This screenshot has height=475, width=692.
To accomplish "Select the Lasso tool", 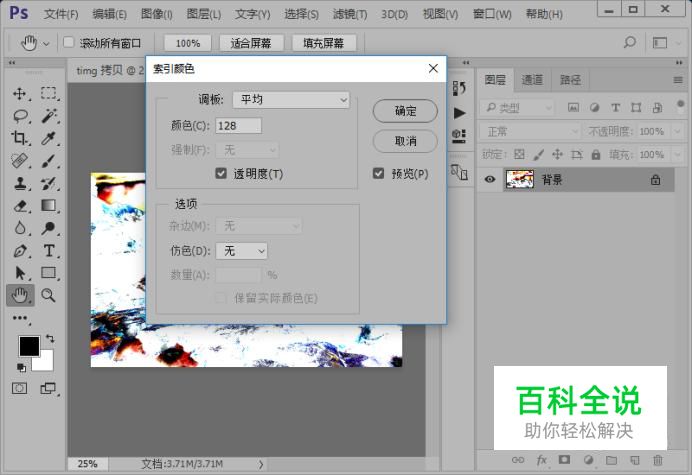I will click(x=20, y=116).
